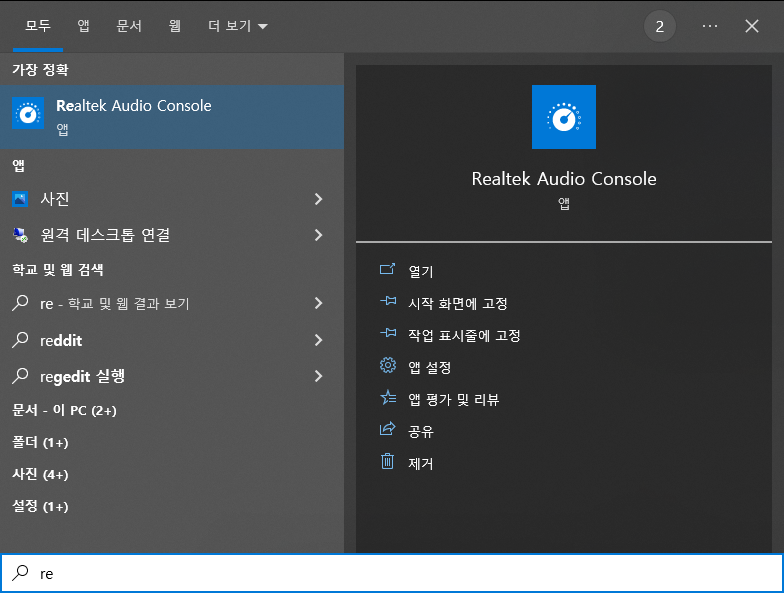Viewport: 784px width, 593px height.
Task: Select 're - 학교 및 웹 결과 보기' text
Action: point(114,304)
